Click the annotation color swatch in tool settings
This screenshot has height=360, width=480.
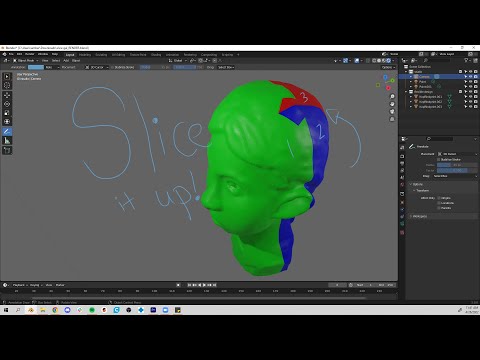pos(36,67)
